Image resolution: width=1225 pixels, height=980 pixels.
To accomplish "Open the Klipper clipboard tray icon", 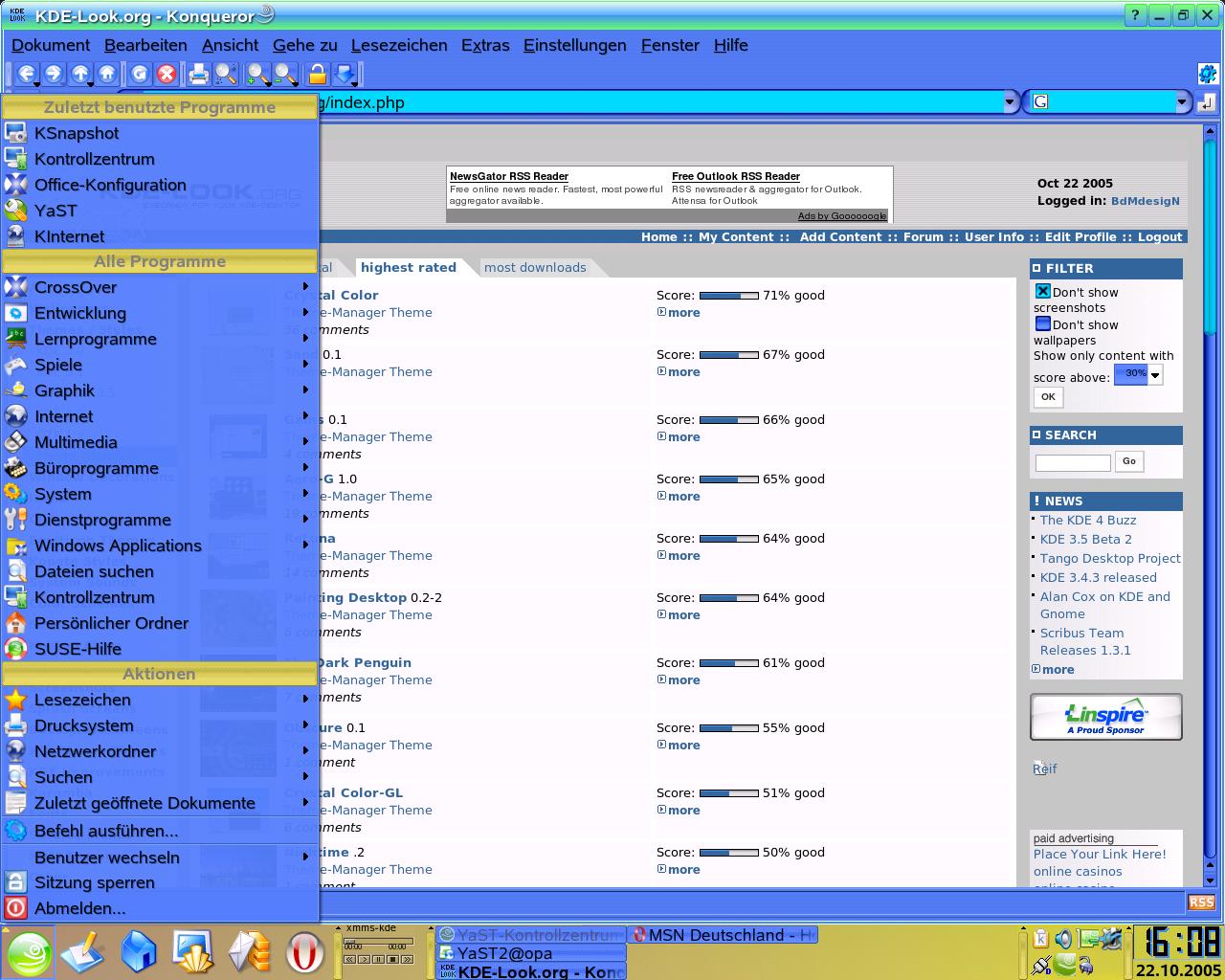I will 1041,940.
